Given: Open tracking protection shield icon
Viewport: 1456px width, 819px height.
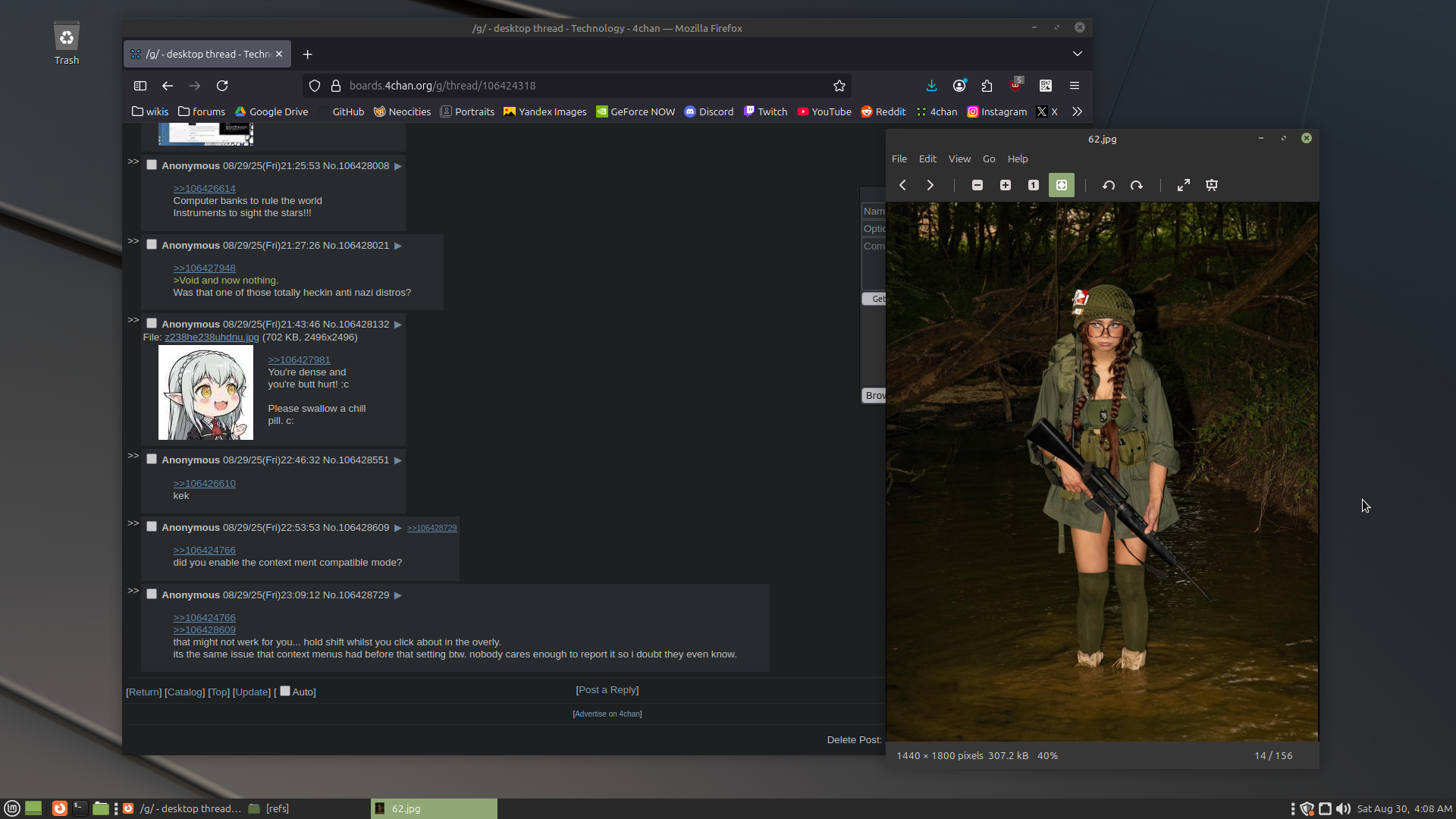Looking at the screenshot, I should (x=315, y=86).
